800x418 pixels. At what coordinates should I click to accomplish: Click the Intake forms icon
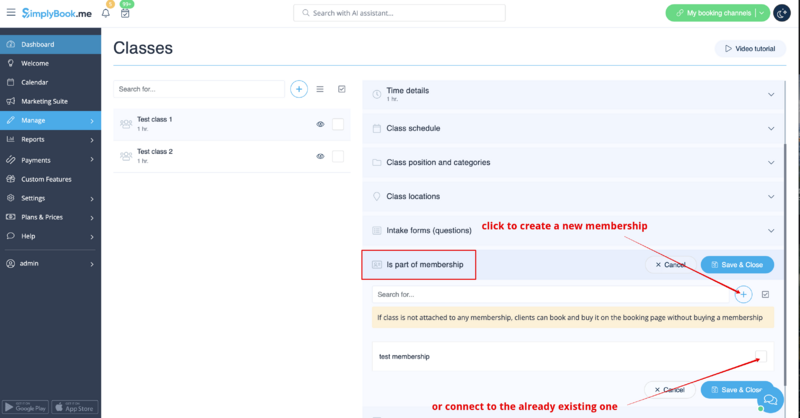[377, 231]
